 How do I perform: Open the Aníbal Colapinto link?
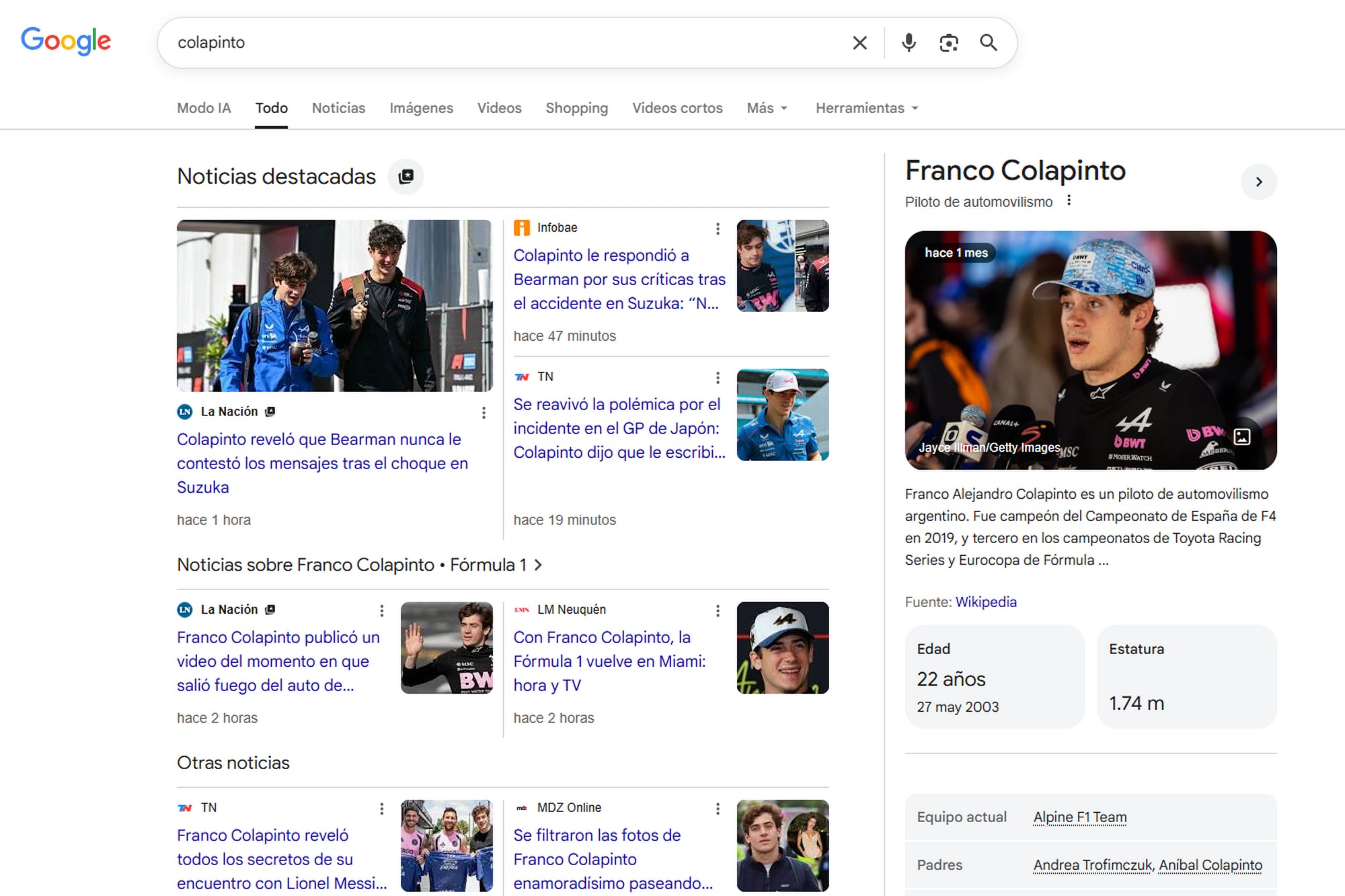click(1210, 865)
